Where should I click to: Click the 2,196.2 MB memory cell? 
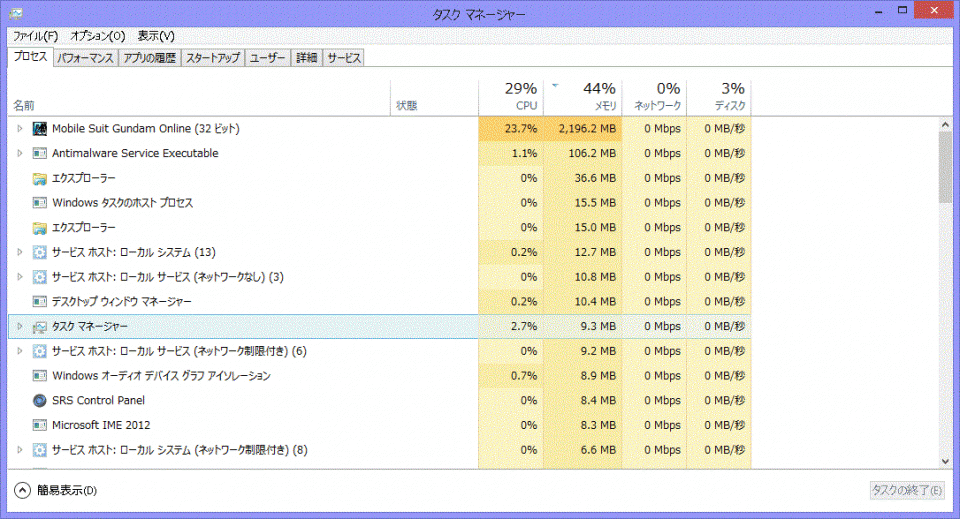pos(582,129)
